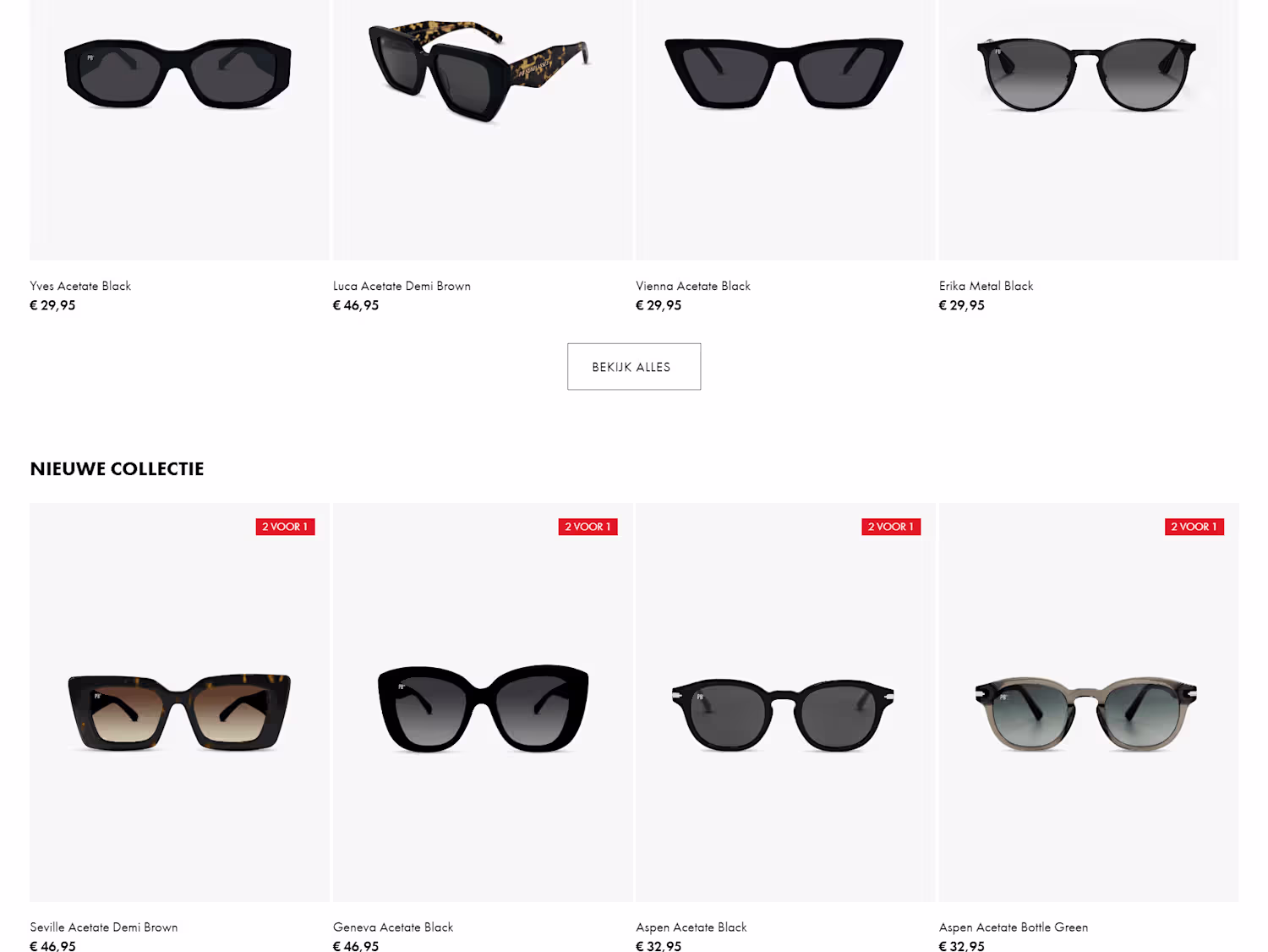Image resolution: width=1268 pixels, height=952 pixels.
Task: Click the Erika Metal Black product name
Action: tap(986, 286)
